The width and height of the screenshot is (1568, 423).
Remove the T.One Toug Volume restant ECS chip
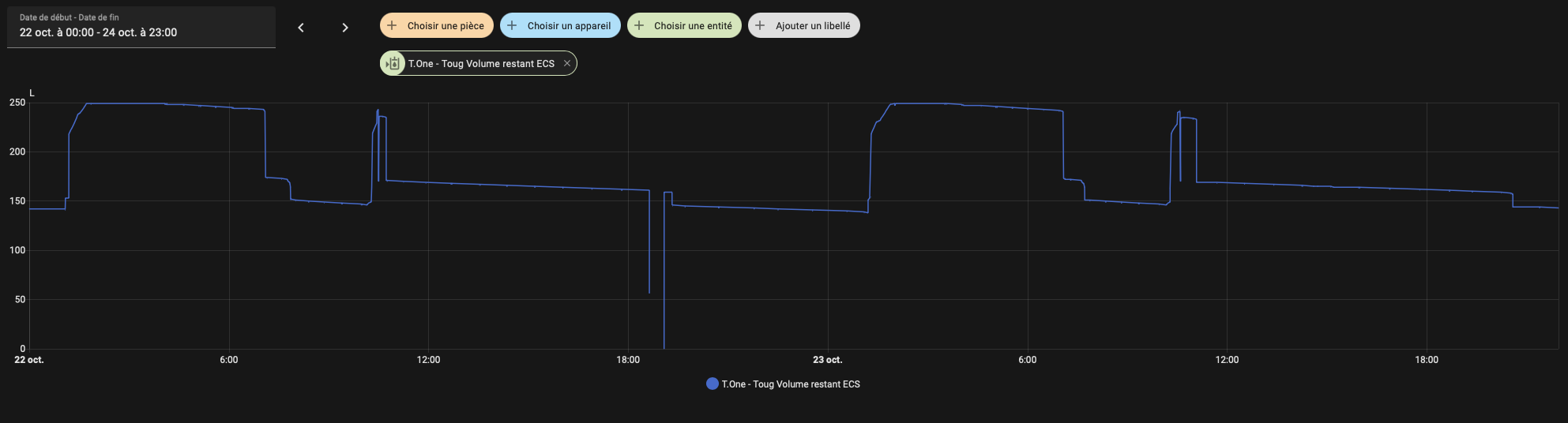567,64
